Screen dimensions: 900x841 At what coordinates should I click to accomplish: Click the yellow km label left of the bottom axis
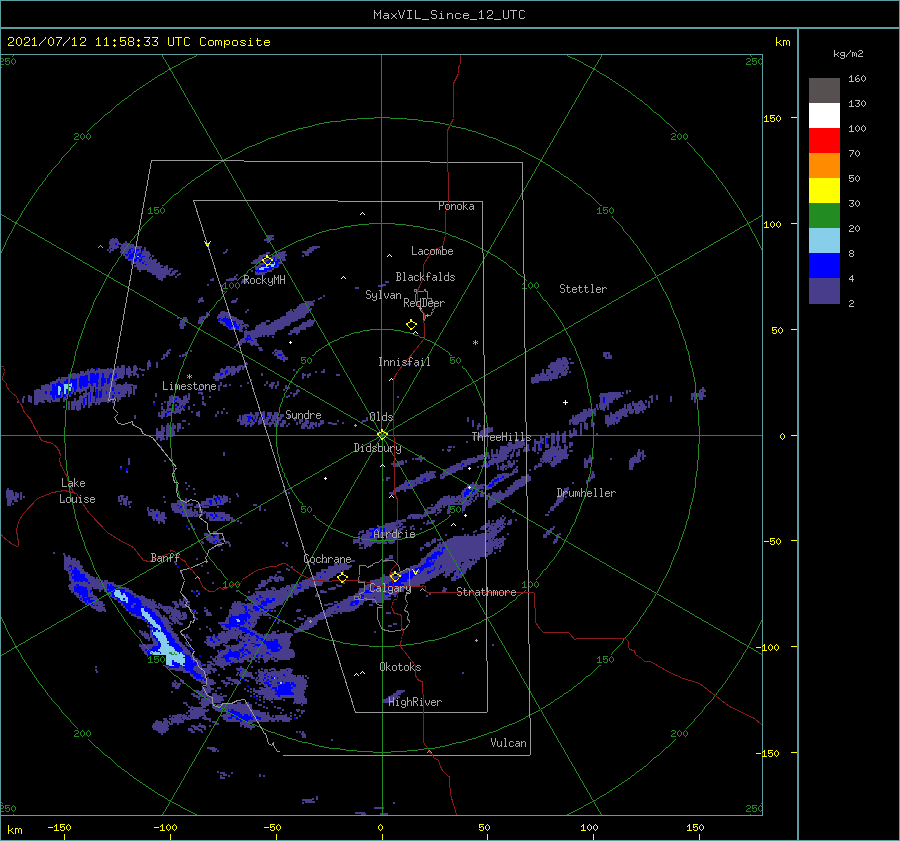click(x=15, y=830)
